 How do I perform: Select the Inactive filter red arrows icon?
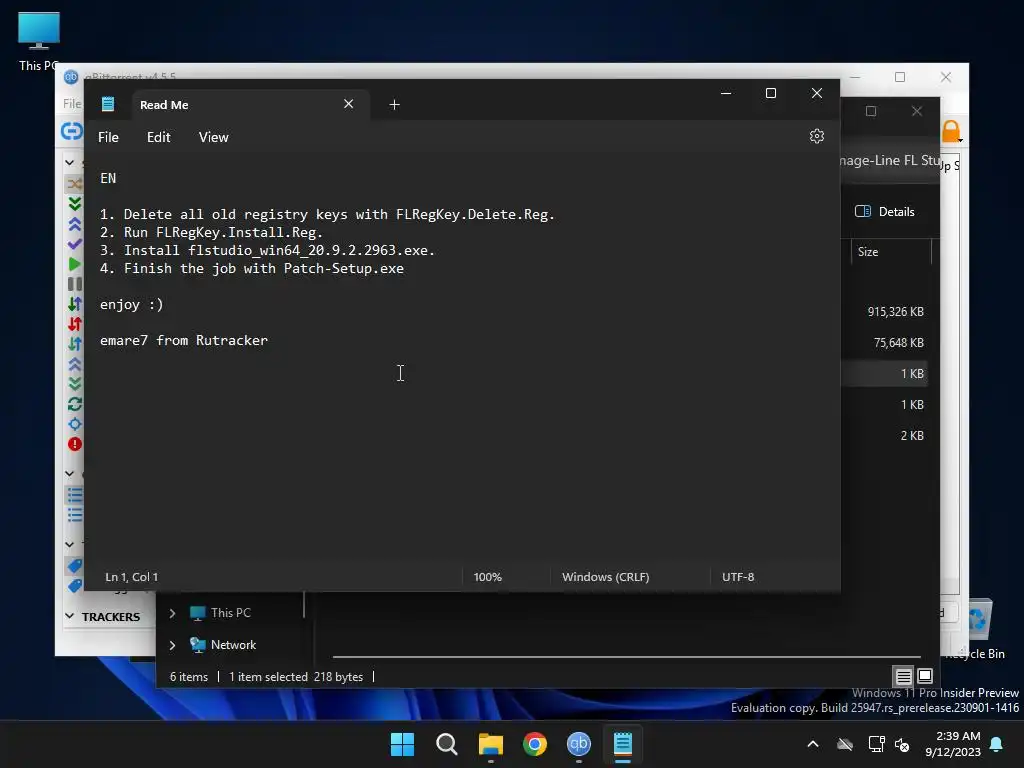(x=74, y=324)
